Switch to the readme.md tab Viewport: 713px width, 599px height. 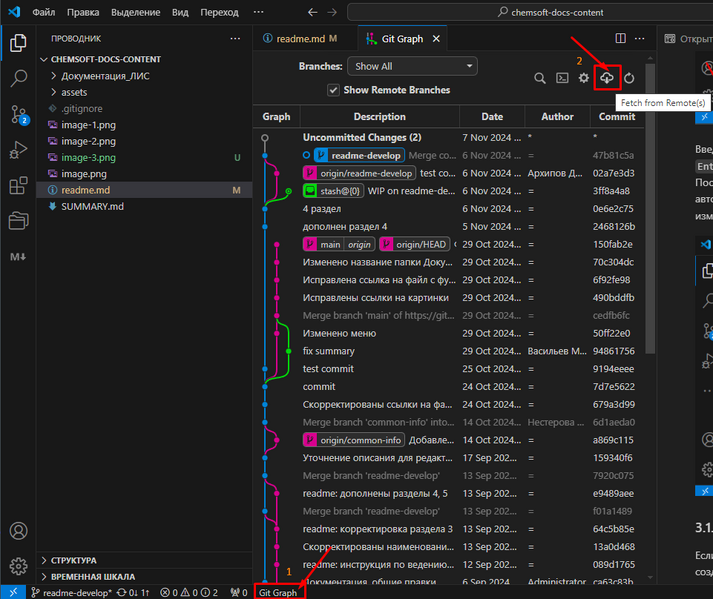click(x=306, y=39)
